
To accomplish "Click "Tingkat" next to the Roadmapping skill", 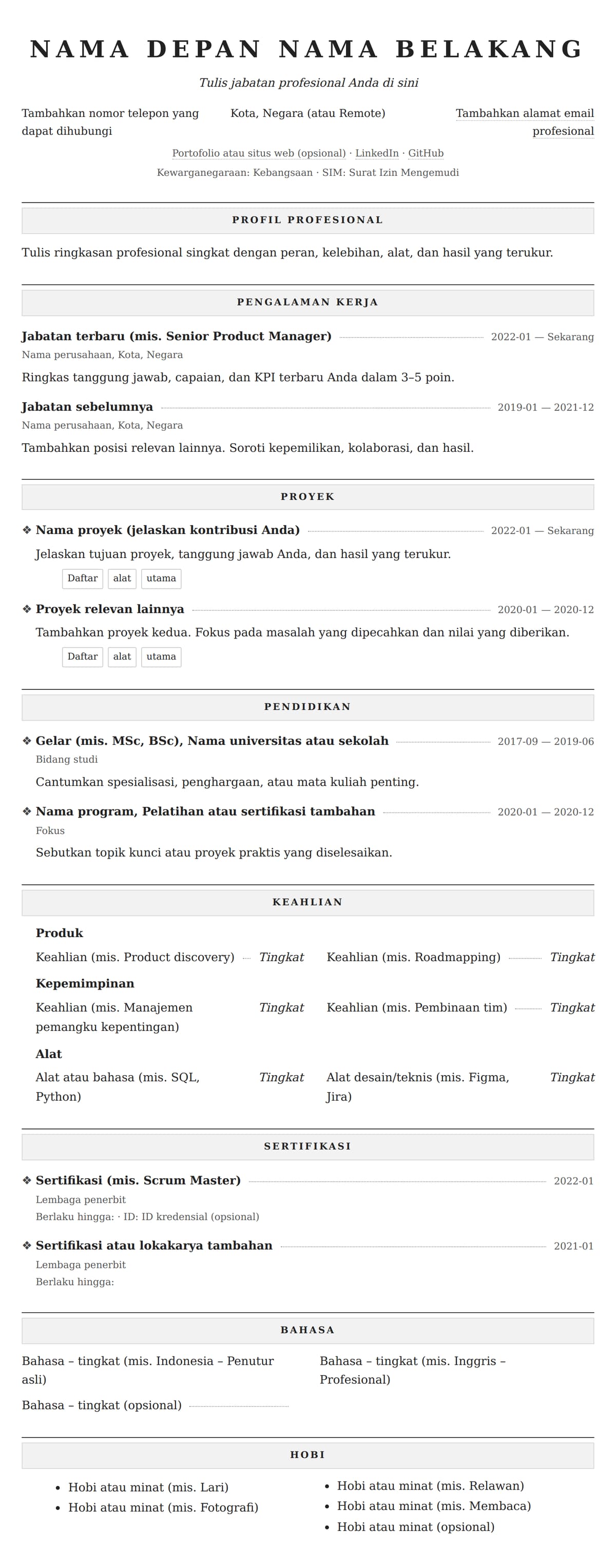I will (x=571, y=957).
